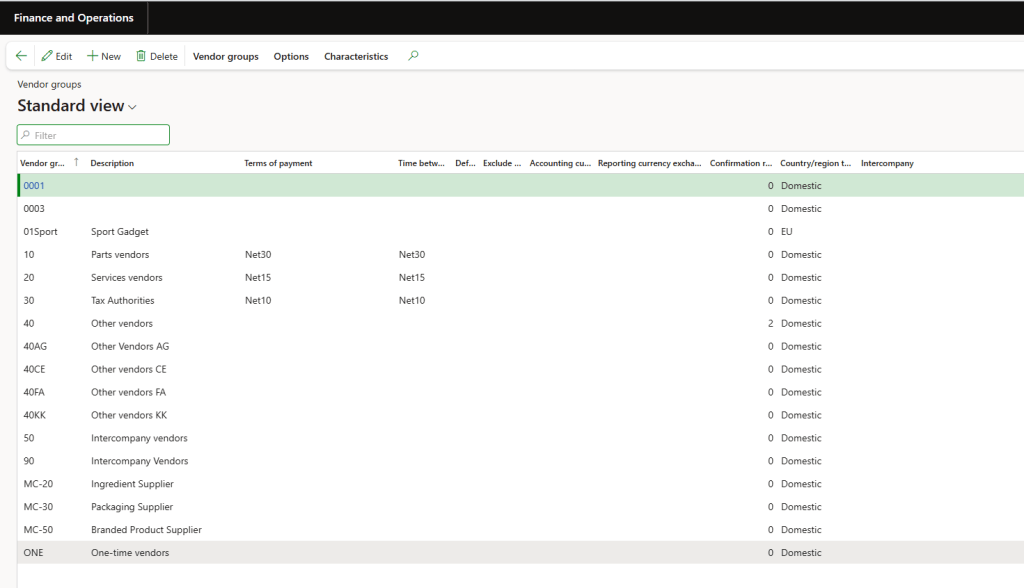This screenshot has height=588, width=1024.
Task: Click the Terms of payment column header
Action: coord(278,163)
